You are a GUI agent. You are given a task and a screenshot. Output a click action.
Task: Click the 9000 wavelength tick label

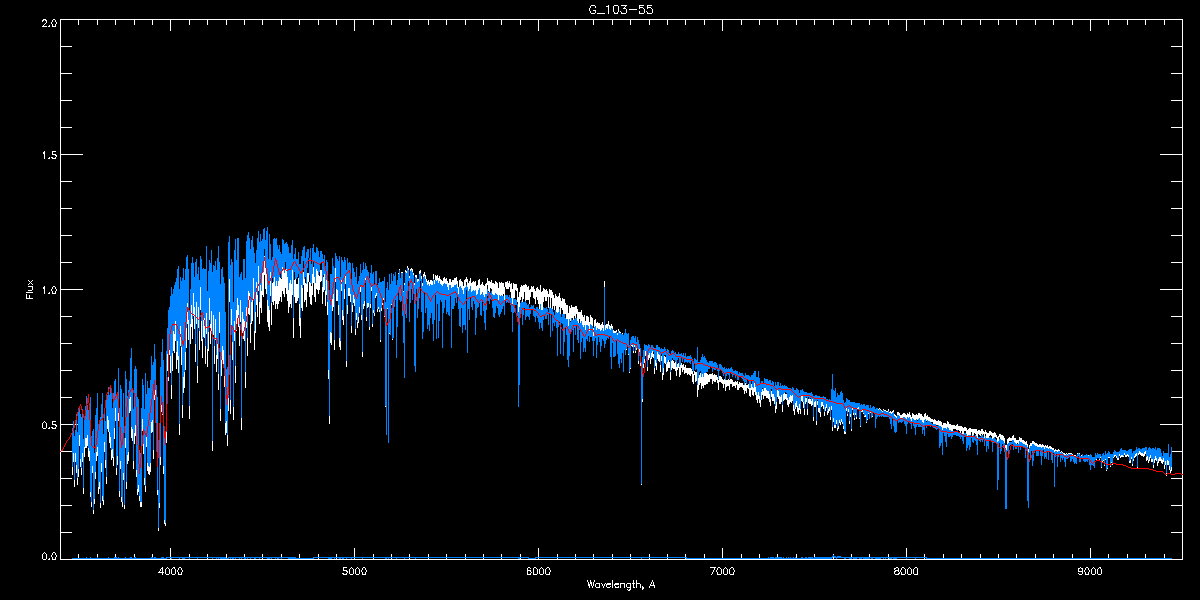(x=1090, y=571)
